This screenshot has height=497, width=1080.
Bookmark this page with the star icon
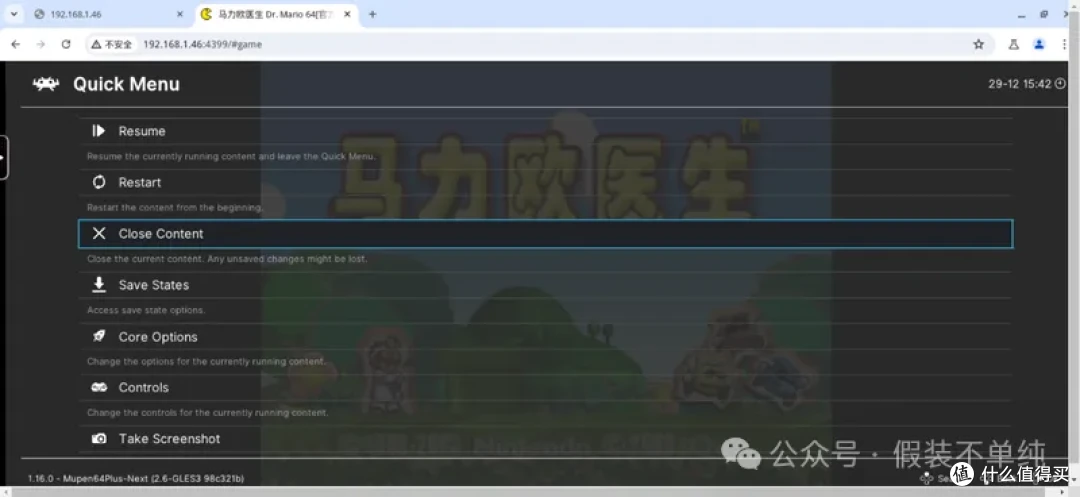978,44
